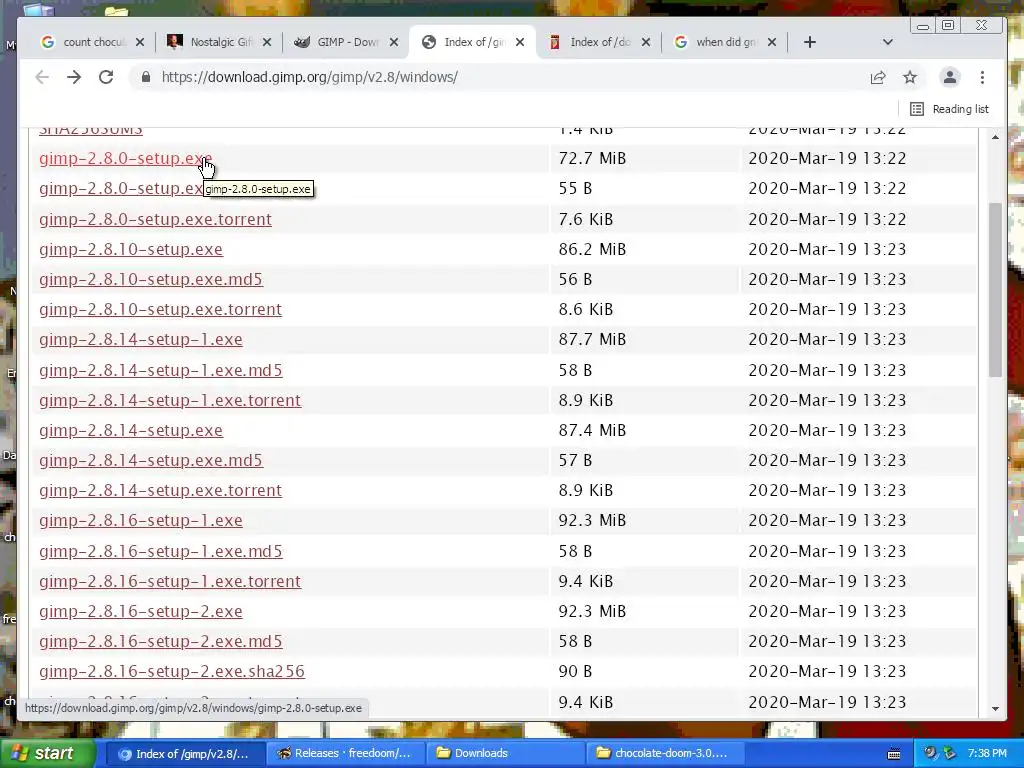Open gimp-2.8.10-setup.exe.torrent link

point(160,310)
